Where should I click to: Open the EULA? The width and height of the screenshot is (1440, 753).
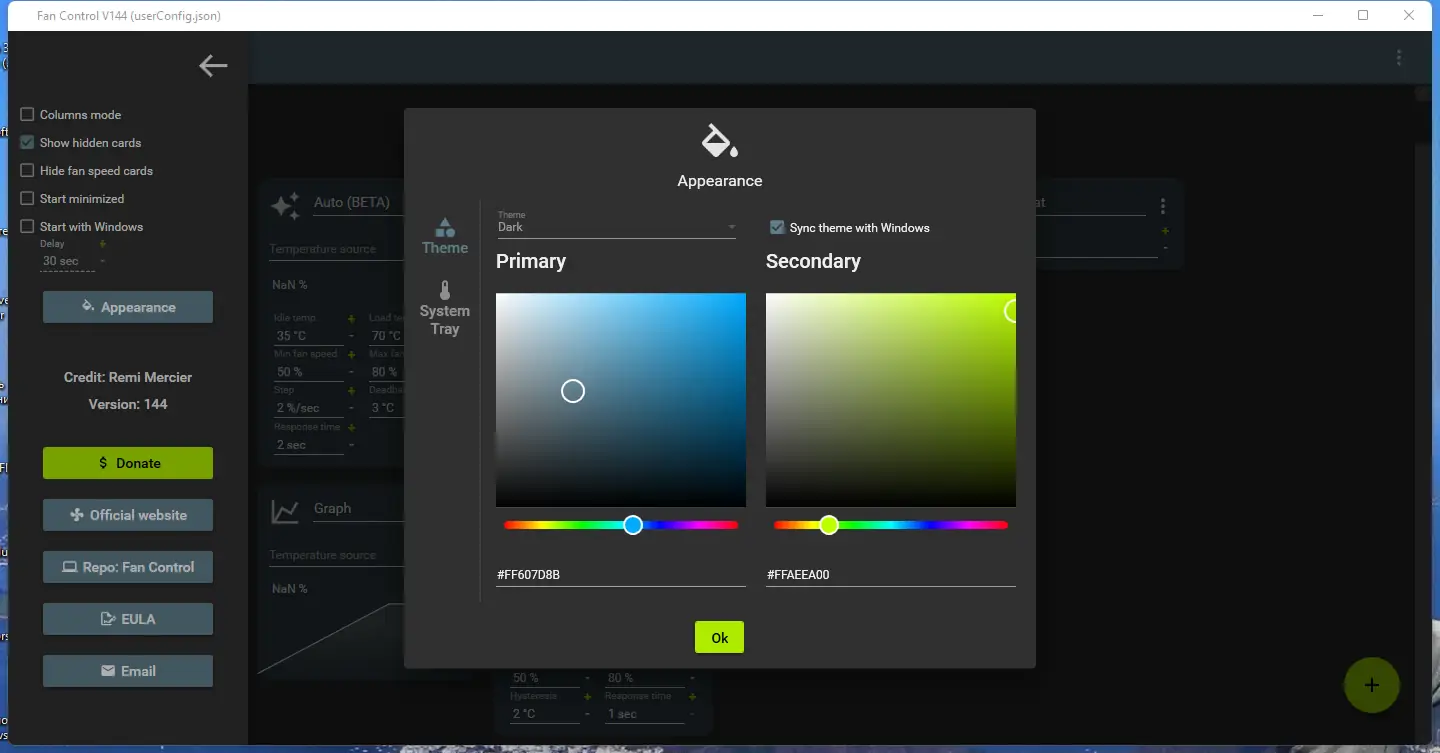(128, 619)
